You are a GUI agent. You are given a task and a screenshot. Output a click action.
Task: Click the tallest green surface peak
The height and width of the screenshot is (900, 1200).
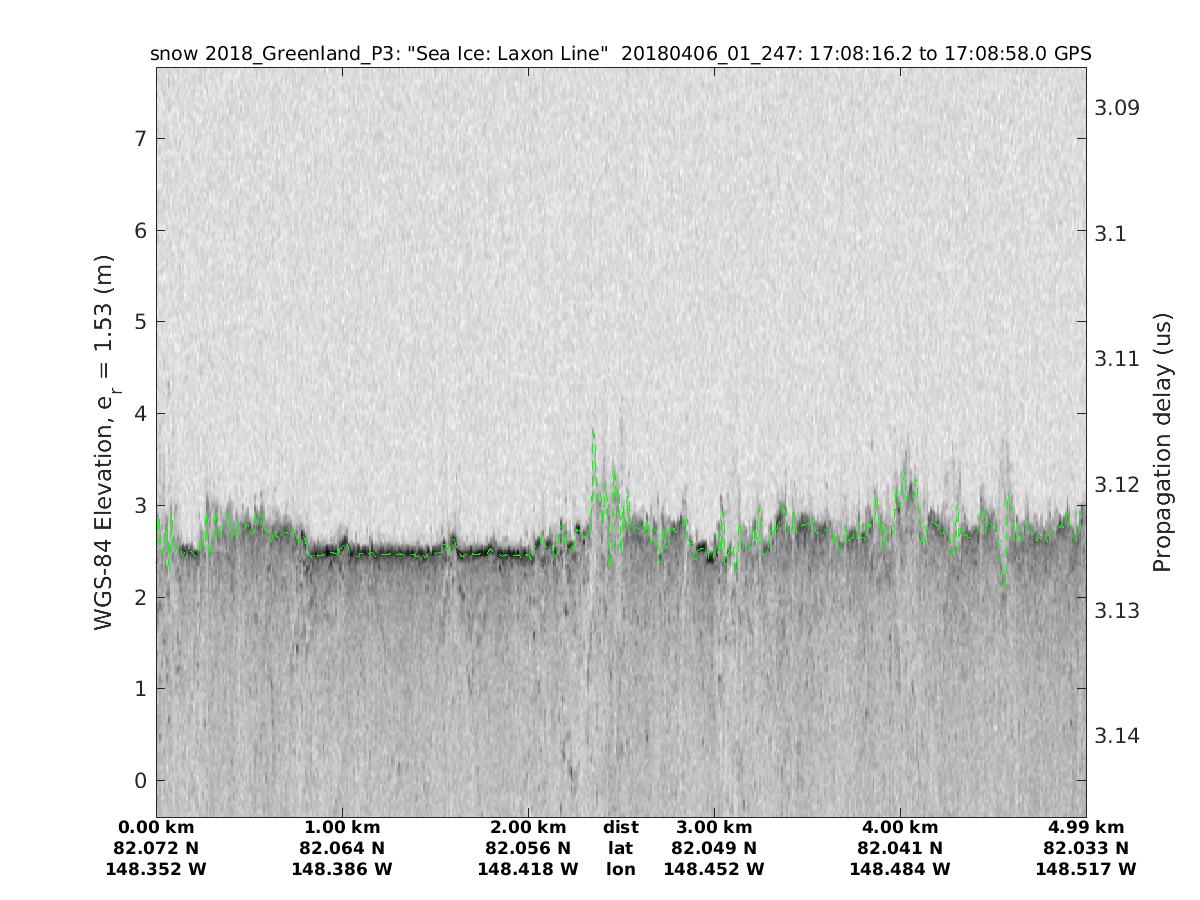[593, 433]
